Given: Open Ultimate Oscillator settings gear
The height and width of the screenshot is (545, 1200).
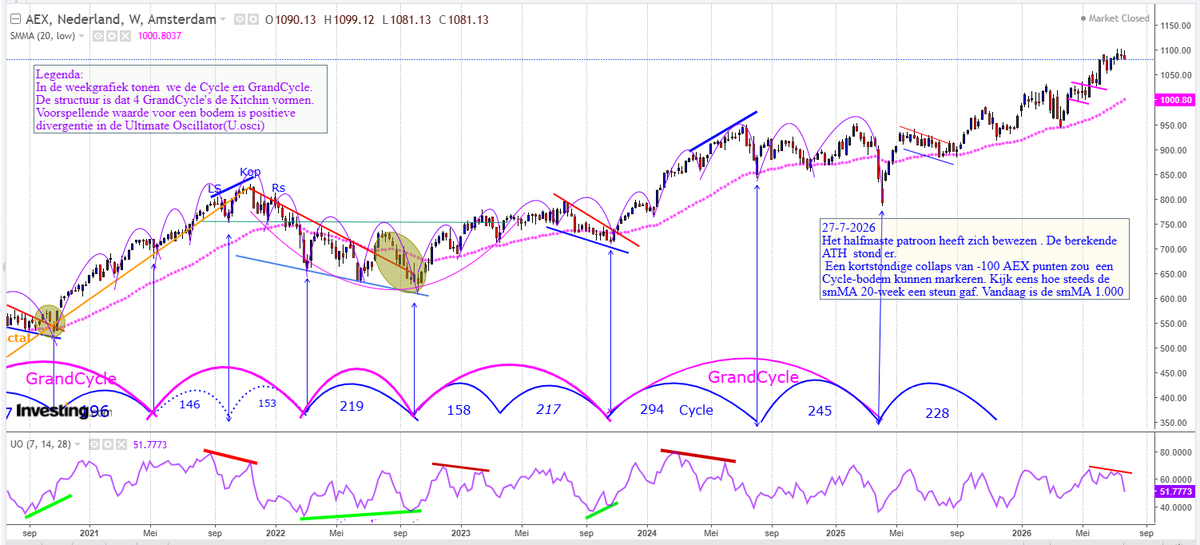Looking at the screenshot, I should coord(107,444).
